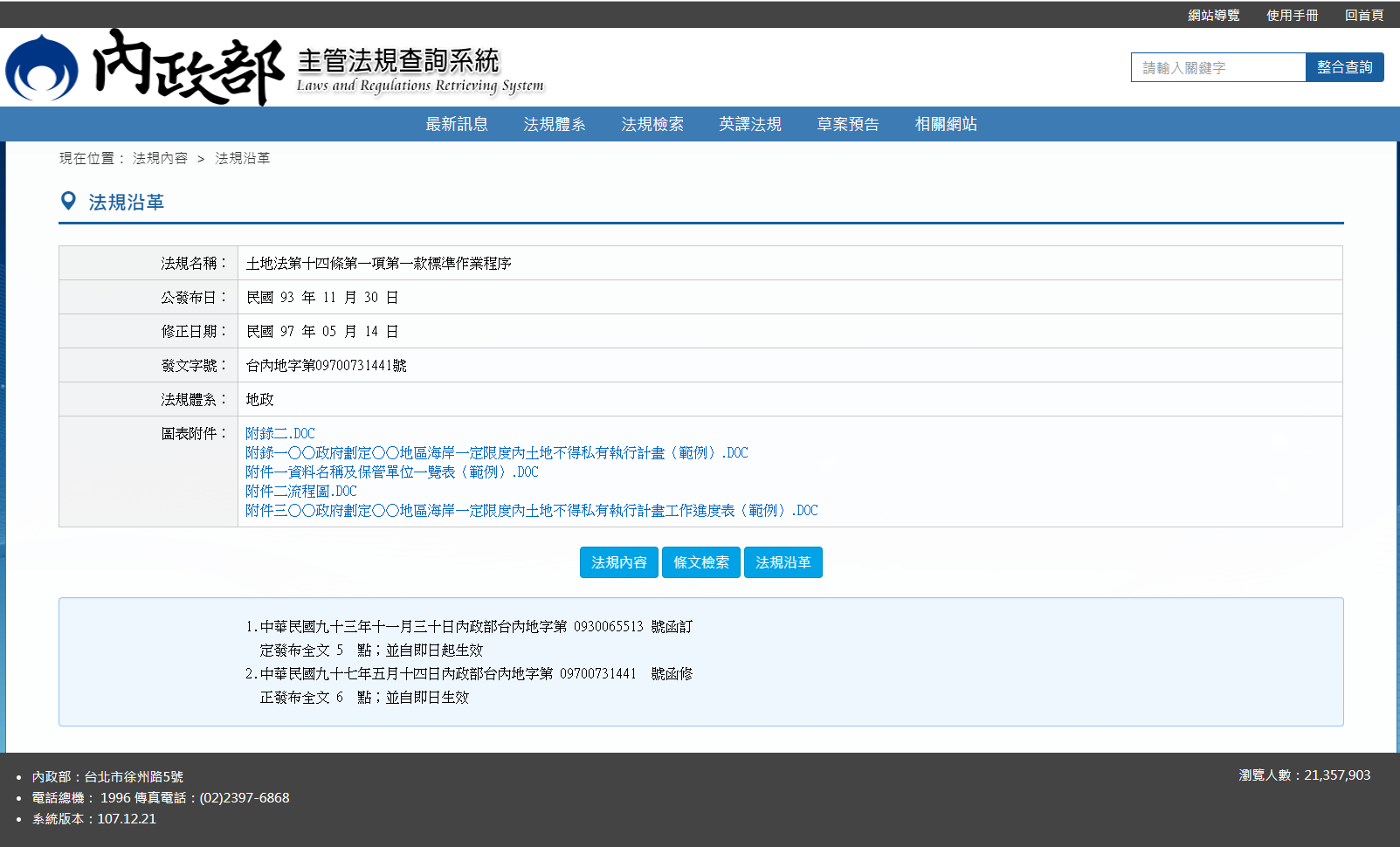The image size is (1400, 847).
Task: Open the 使用手冊 link
Action: point(1292,15)
